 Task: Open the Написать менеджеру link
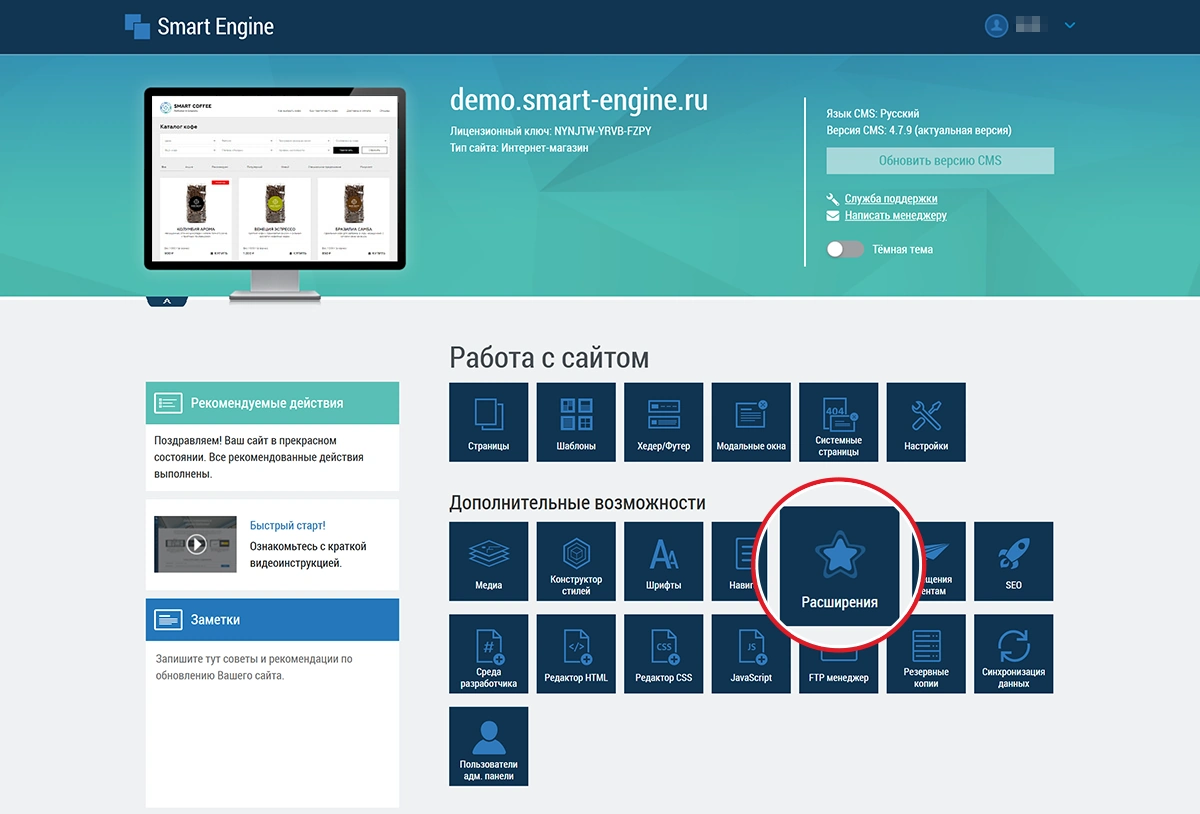coord(895,215)
